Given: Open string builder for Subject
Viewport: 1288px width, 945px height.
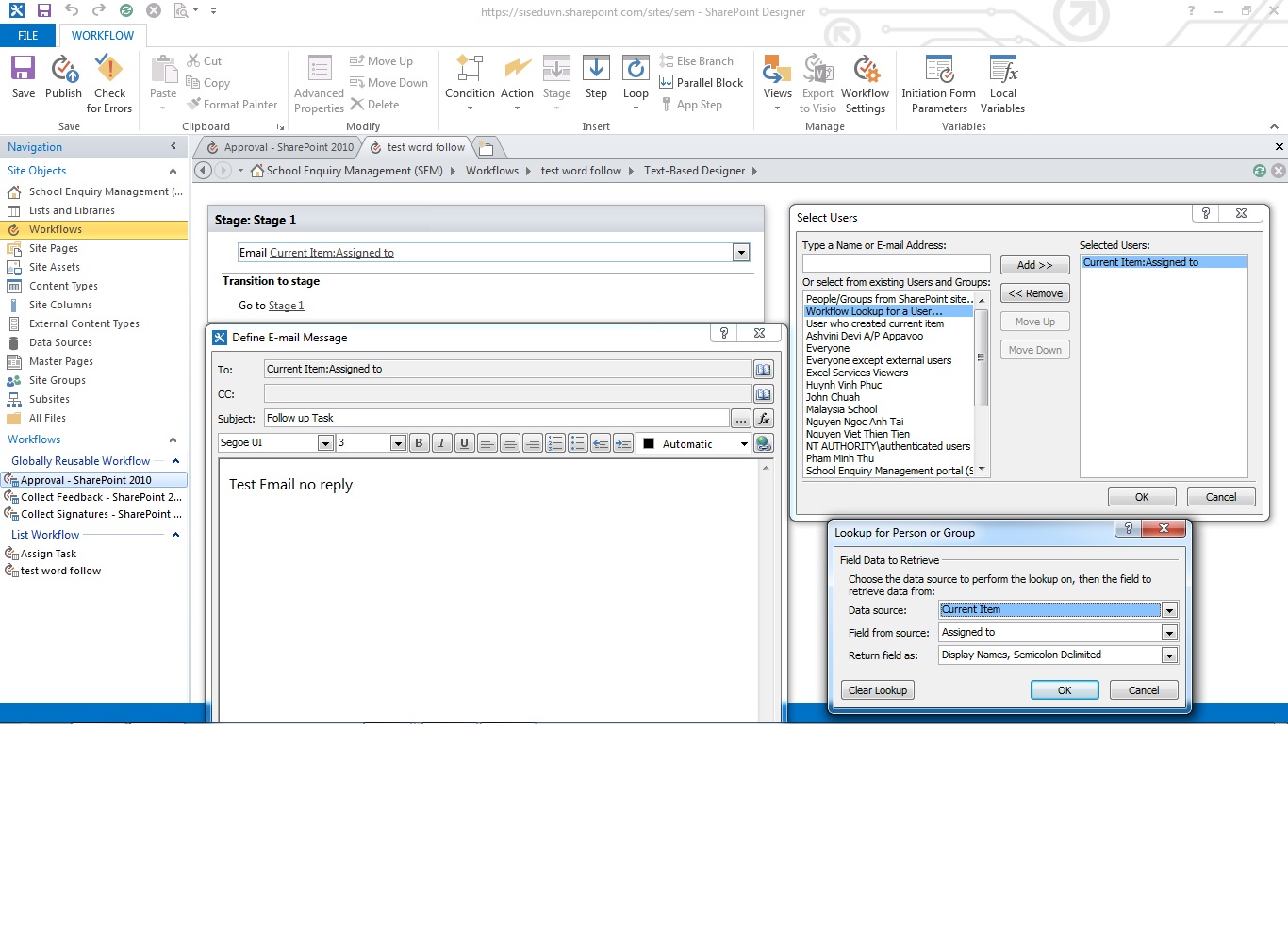Looking at the screenshot, I should (x=741, y=419).
